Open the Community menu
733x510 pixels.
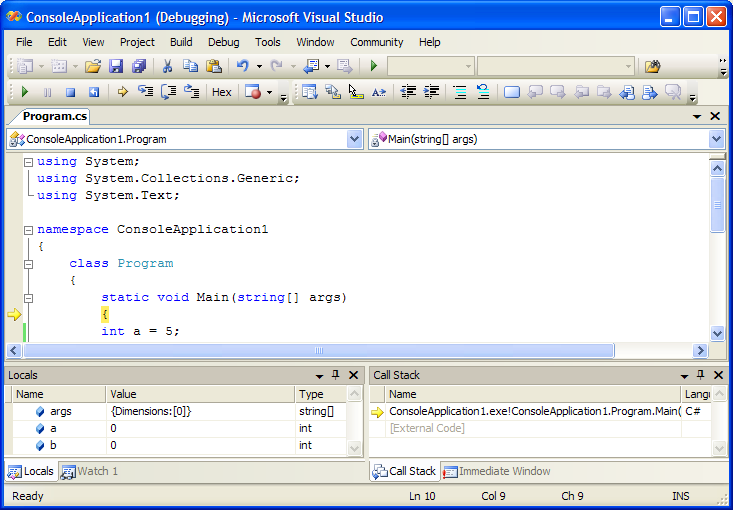[x=376, y=42]
